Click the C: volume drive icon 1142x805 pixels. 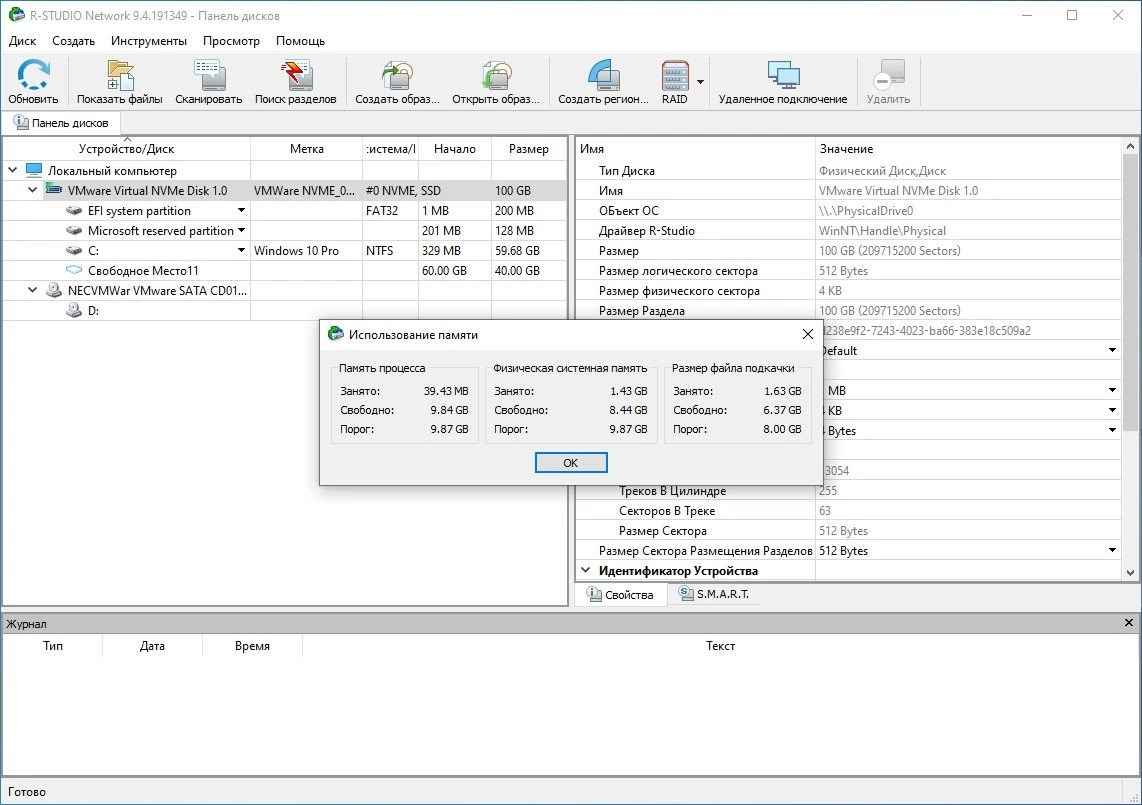pyautogui.click(x=74, y=251)
